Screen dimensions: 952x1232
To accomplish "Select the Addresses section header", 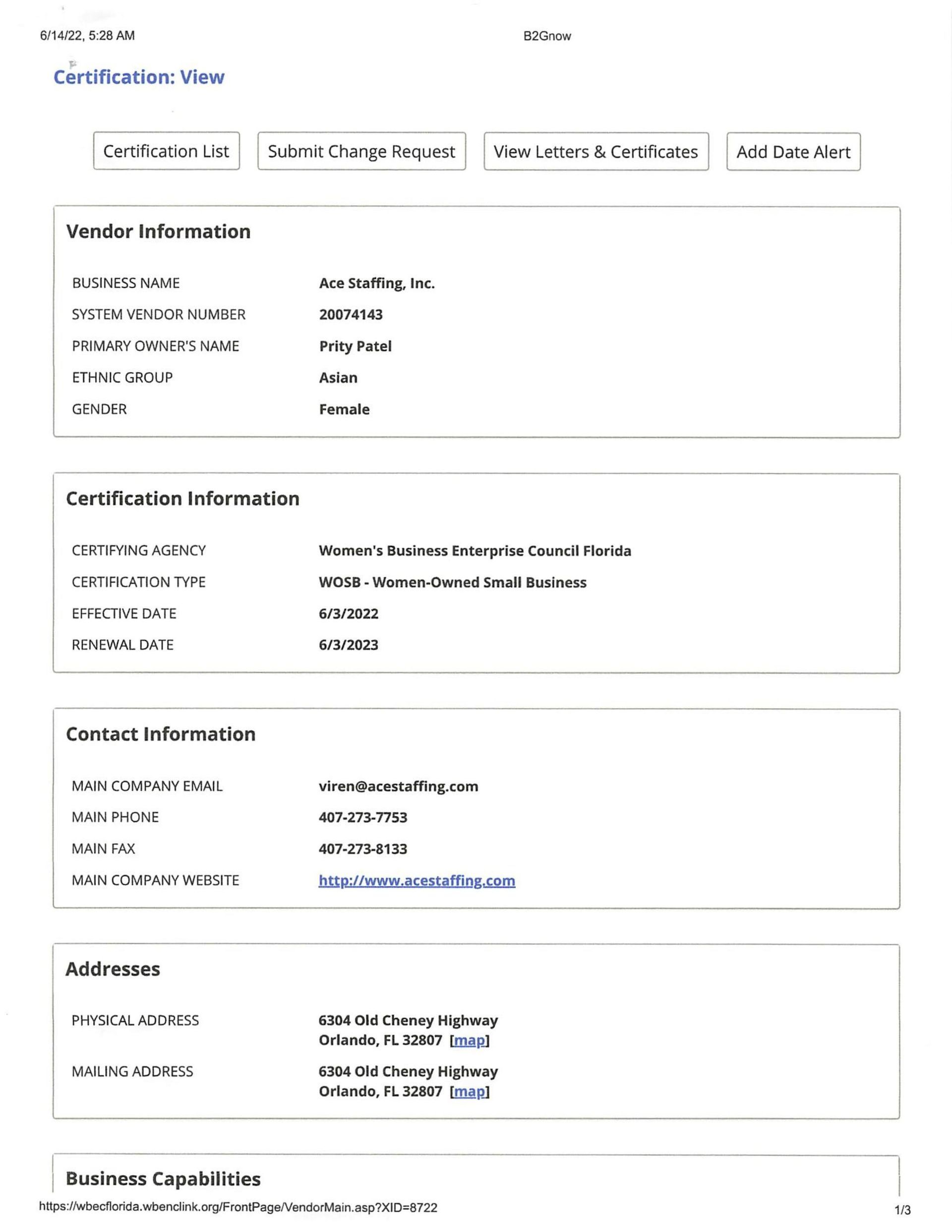I will 113,969.
